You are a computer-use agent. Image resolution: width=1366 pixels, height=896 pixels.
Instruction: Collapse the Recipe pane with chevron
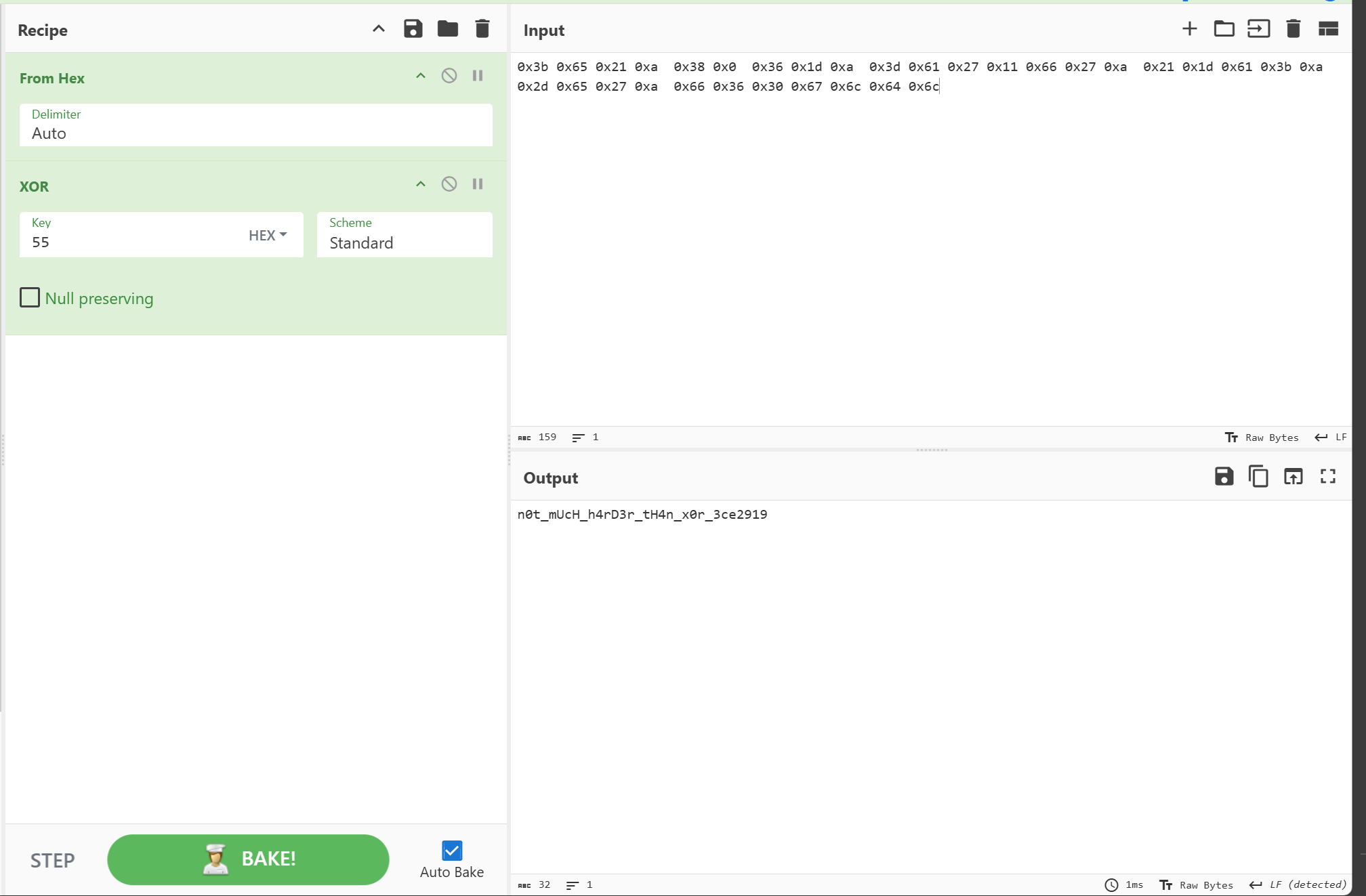pyautogui.click(x=379, y=29)
